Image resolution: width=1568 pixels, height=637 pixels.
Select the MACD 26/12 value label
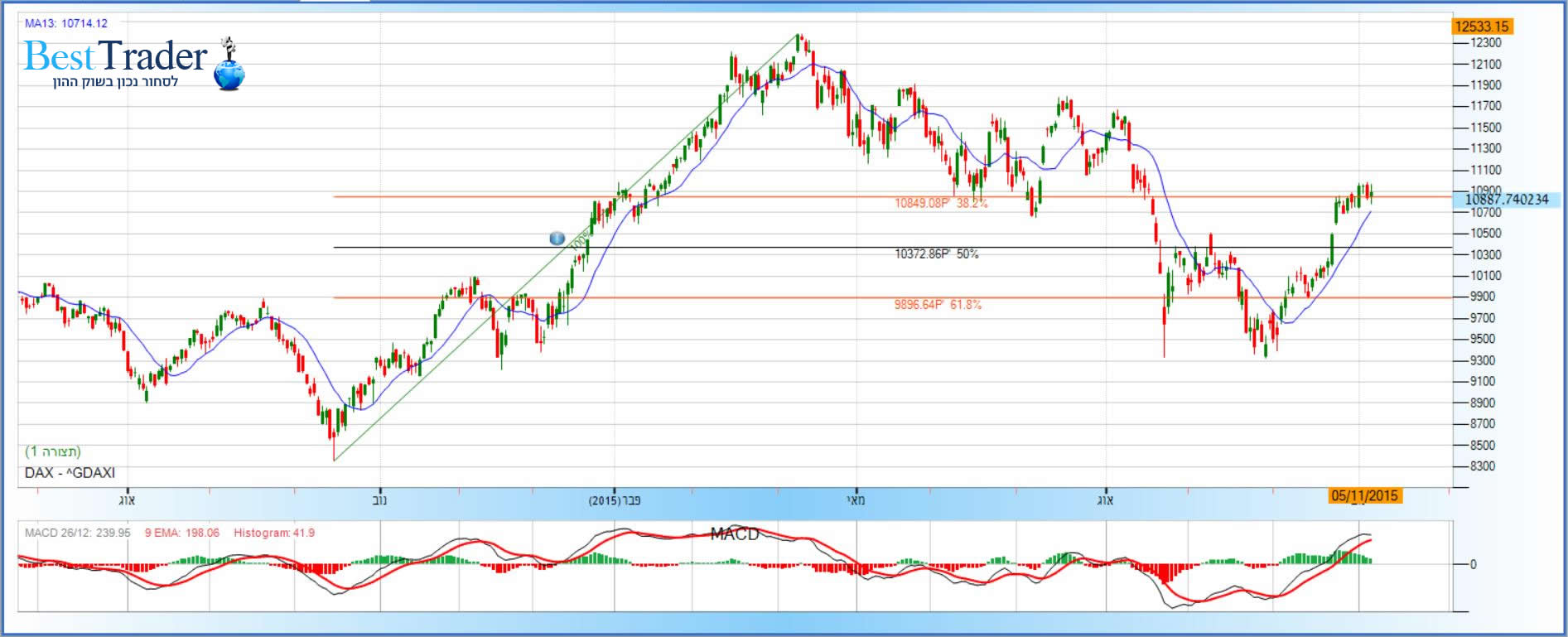(78, 533)
